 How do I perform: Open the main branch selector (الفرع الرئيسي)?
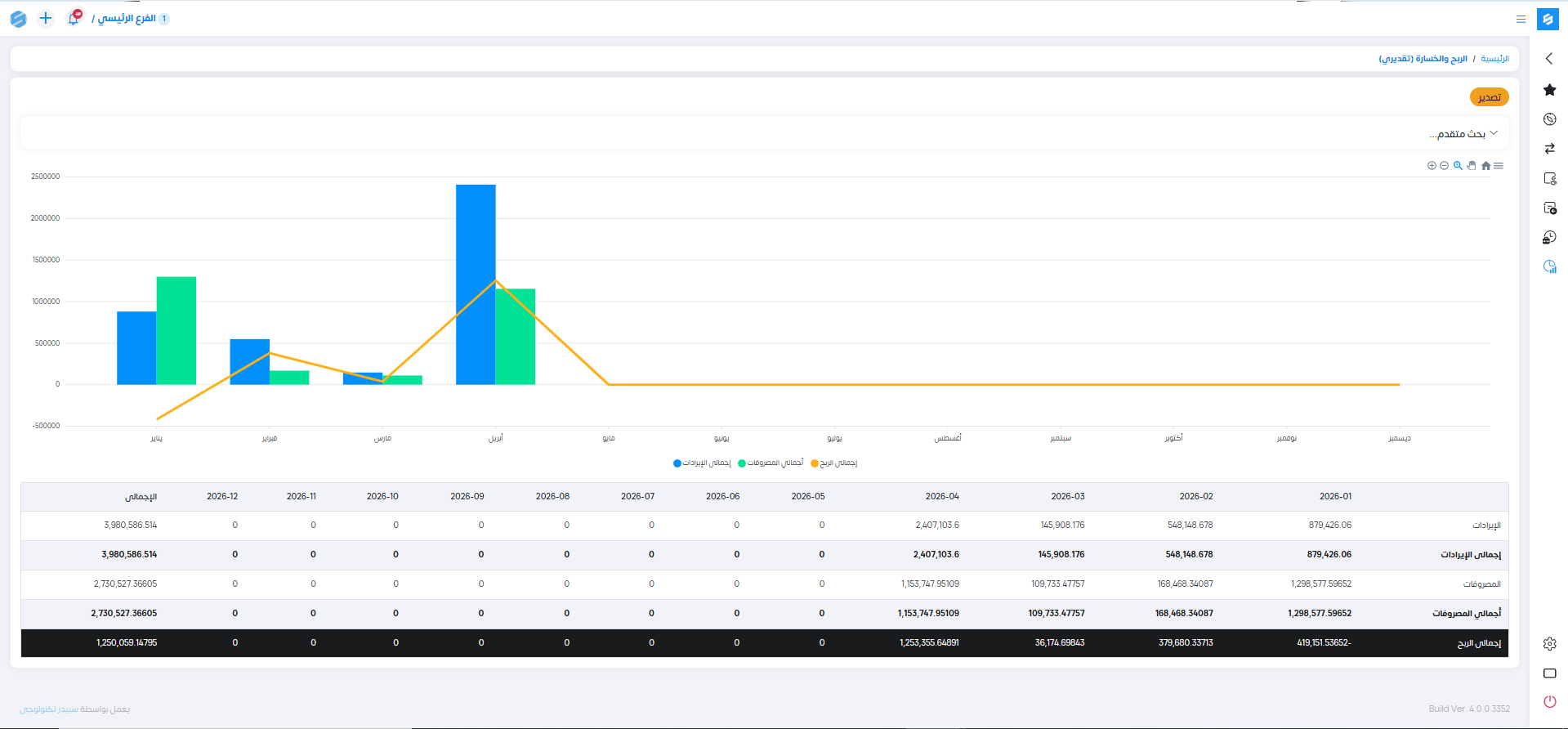[x=127, y=18]
